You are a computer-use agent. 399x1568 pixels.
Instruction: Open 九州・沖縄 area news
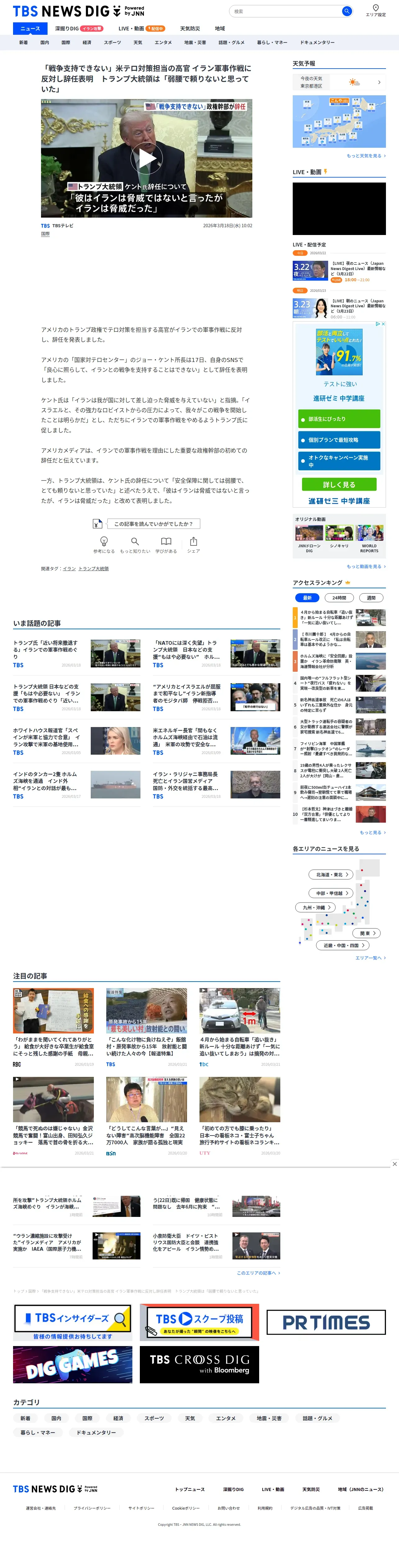316,908
